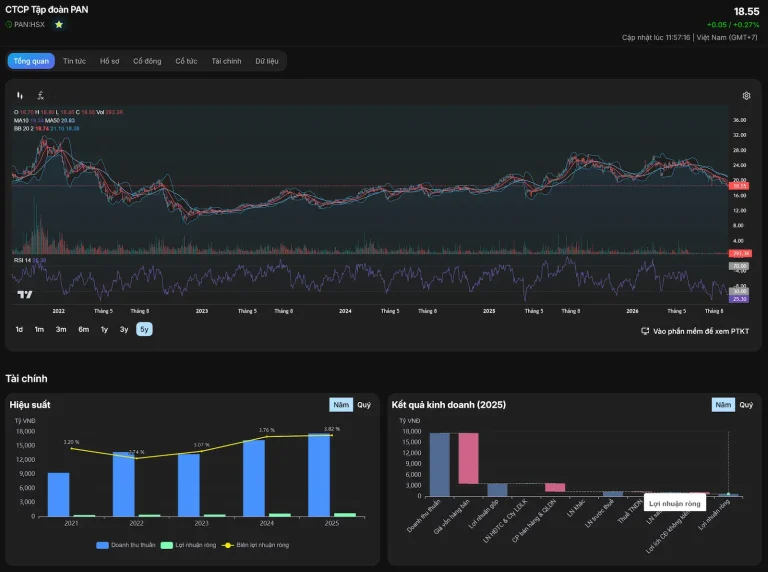Open the Tin tức tab
This screenshot has width=768, height=572.
[x=74, y=61]
